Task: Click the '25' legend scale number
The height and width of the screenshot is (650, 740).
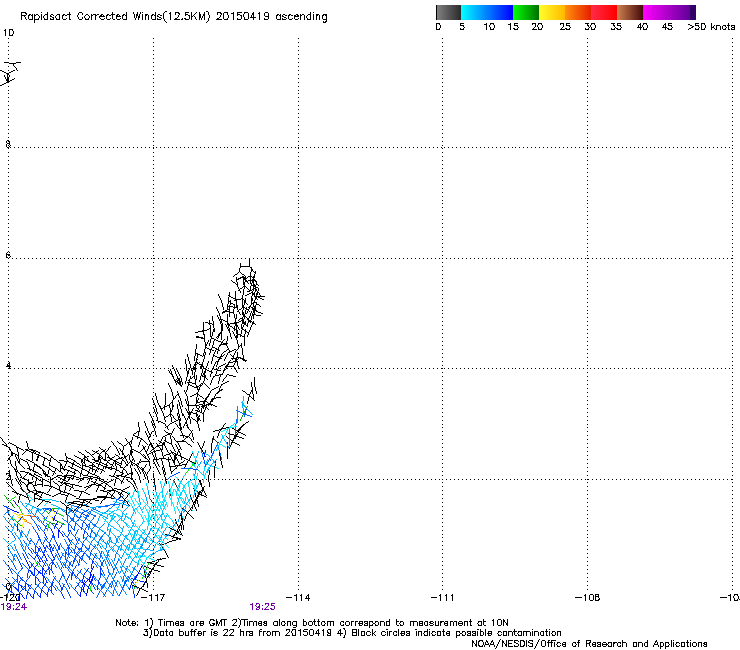Action: (x=565, y=27)
